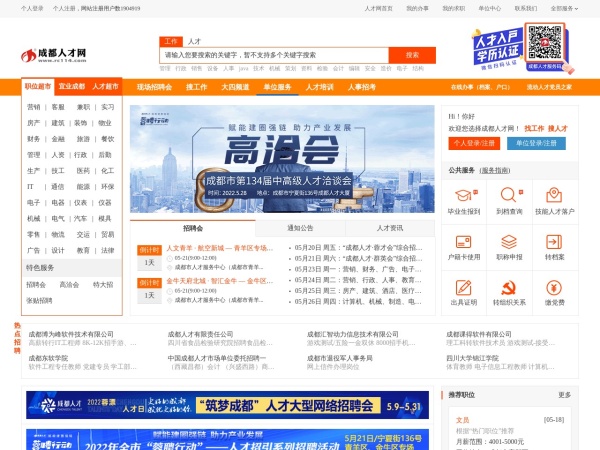The width and height of the screenshot is (600, 450).
Task: Select the 人才 search type tab
Action: [x=193, y=41]
